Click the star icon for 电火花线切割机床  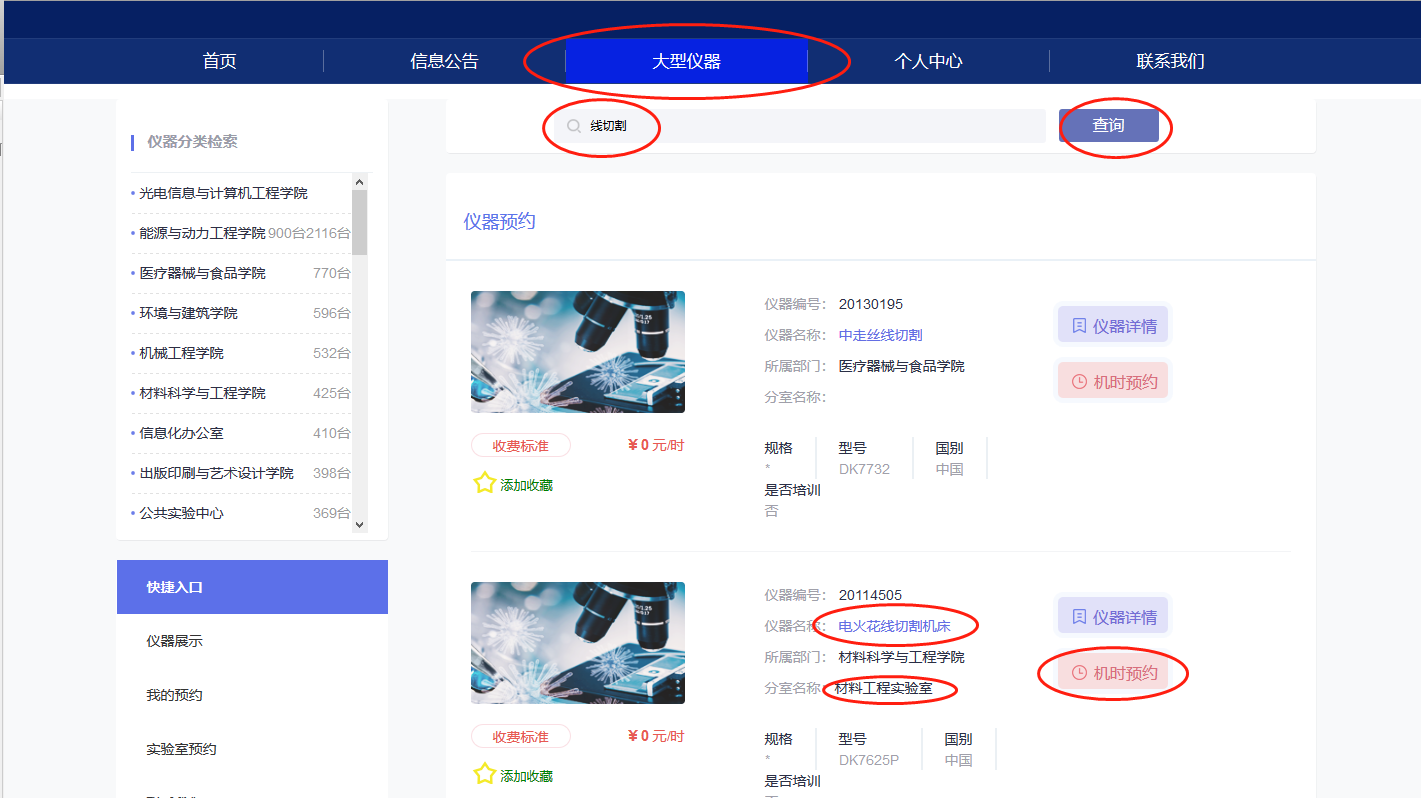(x=484, y=774)
